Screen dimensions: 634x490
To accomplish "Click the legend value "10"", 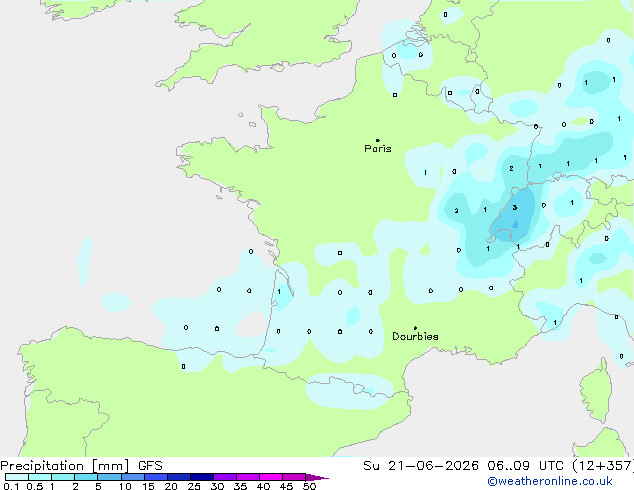I will (x=125, y=486).
